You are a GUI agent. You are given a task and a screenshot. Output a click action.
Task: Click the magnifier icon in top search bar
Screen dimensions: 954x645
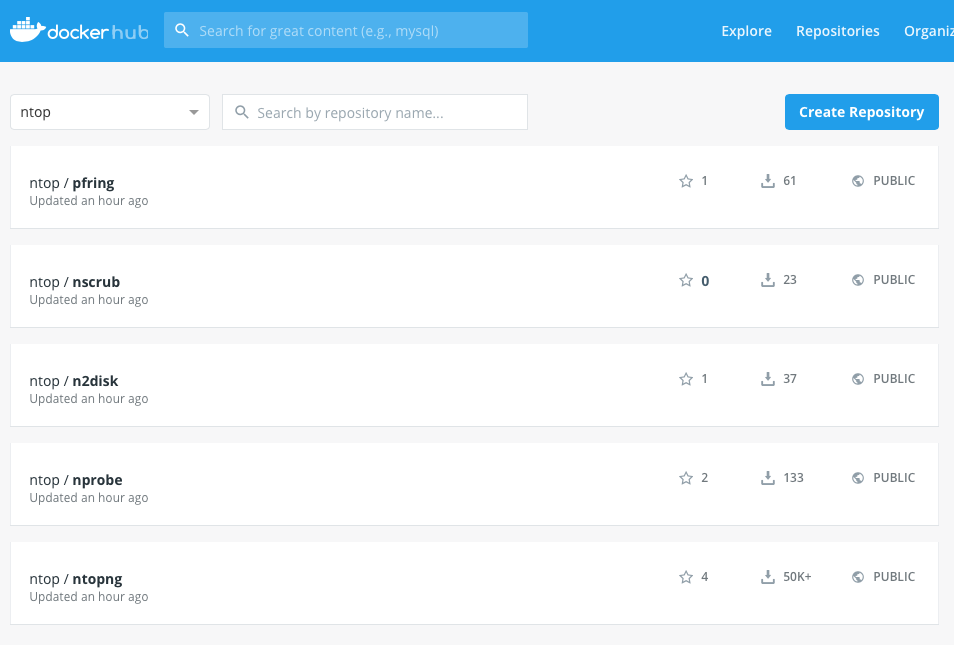pos(181,30)
